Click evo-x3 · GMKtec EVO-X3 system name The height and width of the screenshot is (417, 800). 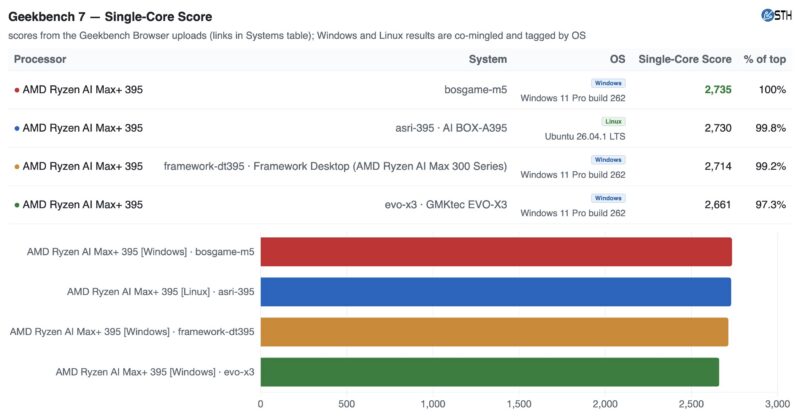(445, 205)
